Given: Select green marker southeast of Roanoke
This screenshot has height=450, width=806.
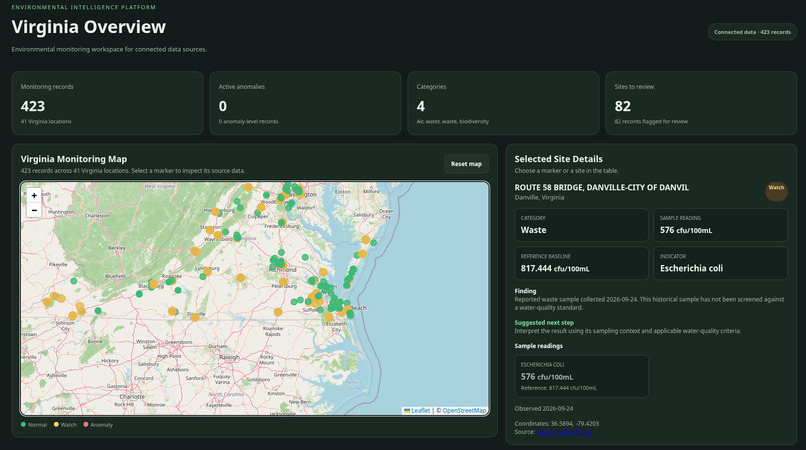Looking at the screenshot, I should point(178,290).
